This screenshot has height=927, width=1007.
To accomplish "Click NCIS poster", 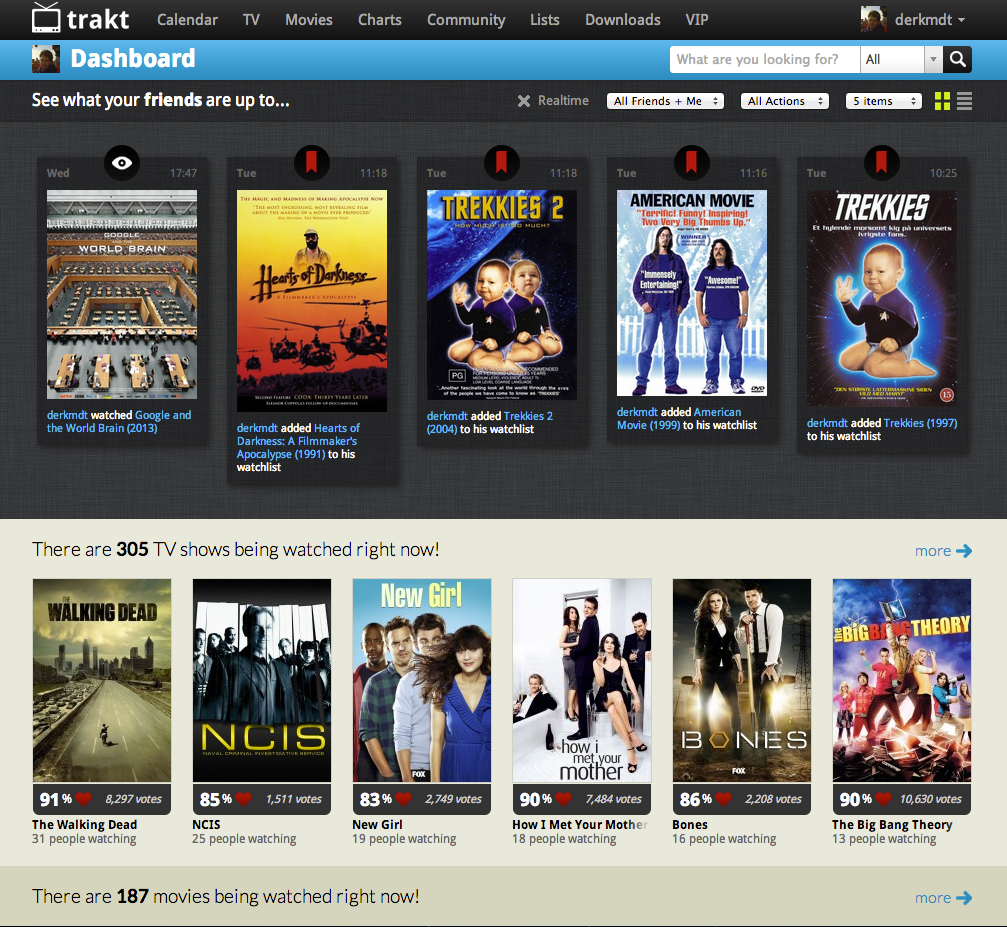I will [x=262, y=680].
